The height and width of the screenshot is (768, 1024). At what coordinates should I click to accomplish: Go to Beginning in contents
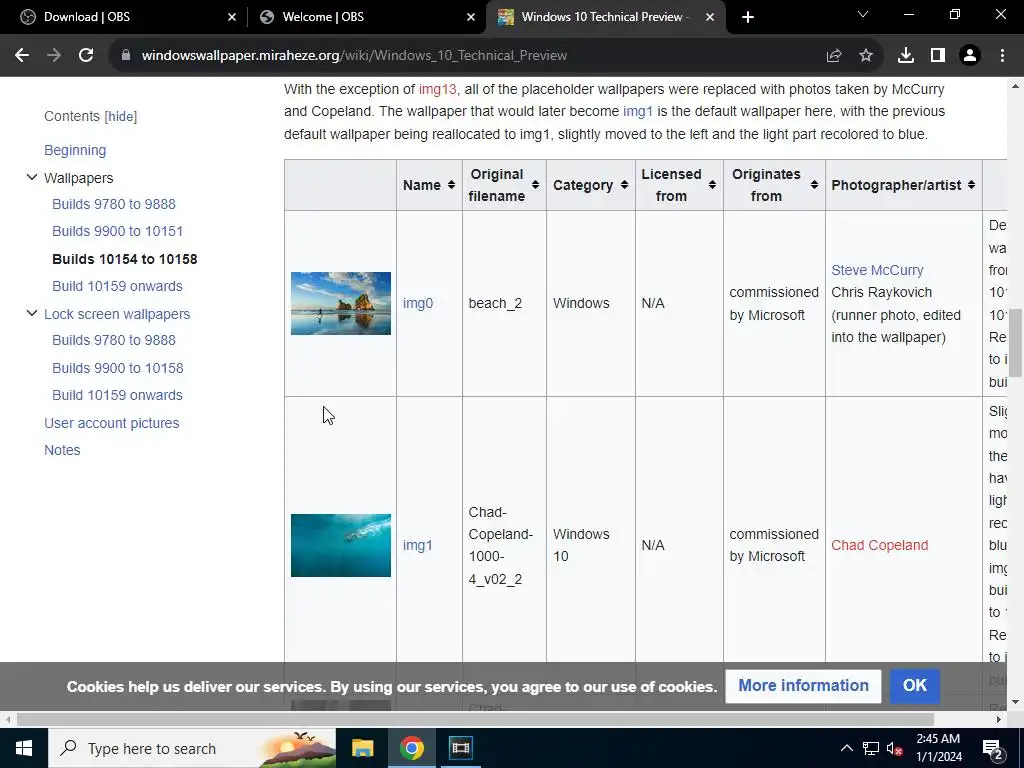tap(75, 150)
